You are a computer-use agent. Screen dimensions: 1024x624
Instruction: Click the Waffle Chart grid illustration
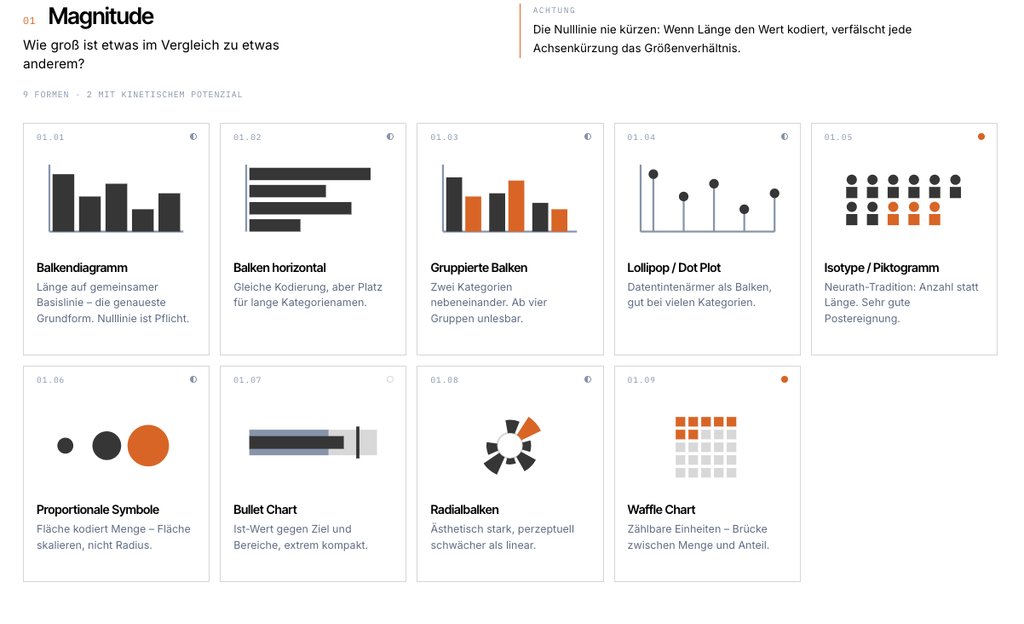[x=706, y=447]
